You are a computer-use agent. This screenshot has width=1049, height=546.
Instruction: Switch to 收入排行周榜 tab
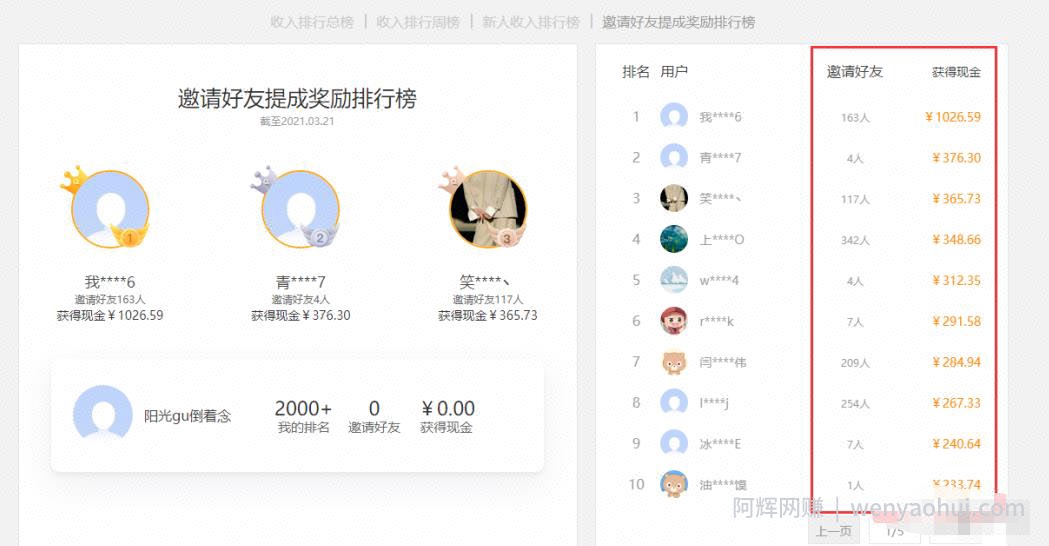click(x=418, y=22)
